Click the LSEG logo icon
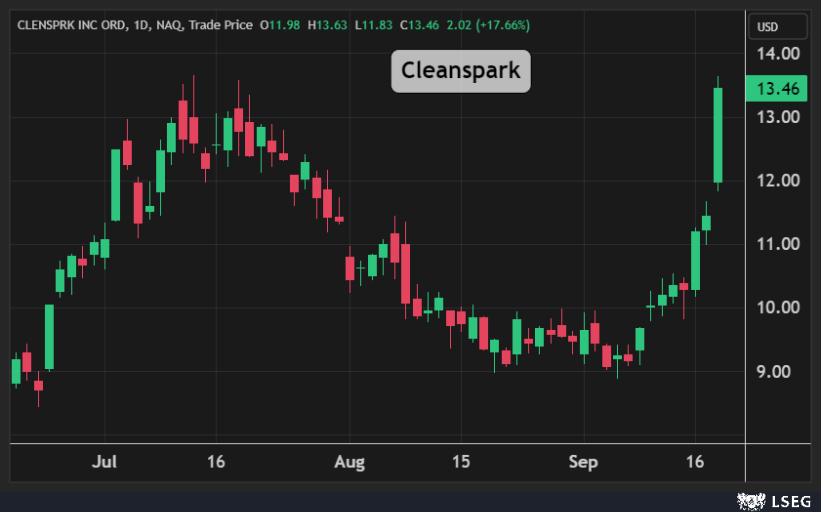The height and width of the screenshot is (512, 821). [x=750, y=499]
